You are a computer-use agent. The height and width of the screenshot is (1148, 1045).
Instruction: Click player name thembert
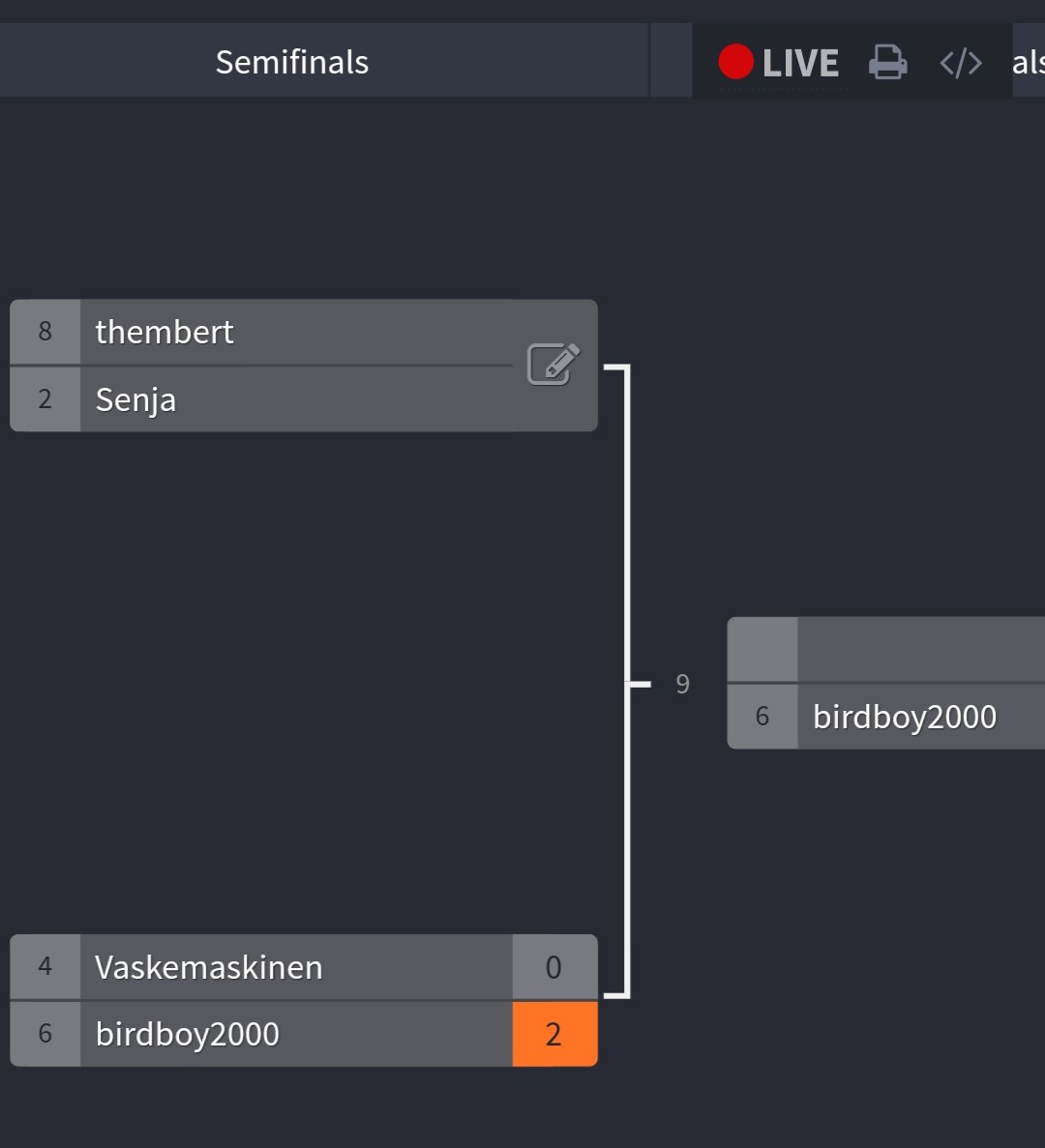(x=164, y=333)
